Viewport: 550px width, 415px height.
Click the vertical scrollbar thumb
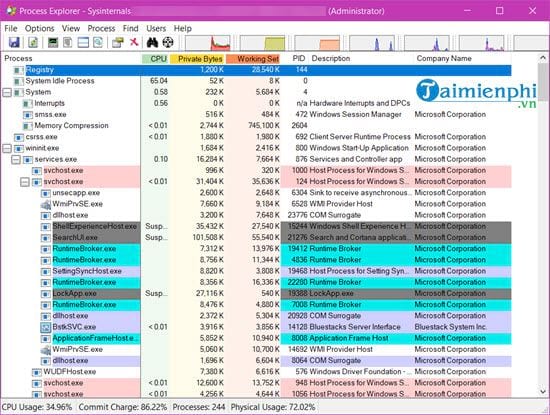[543, 83]
